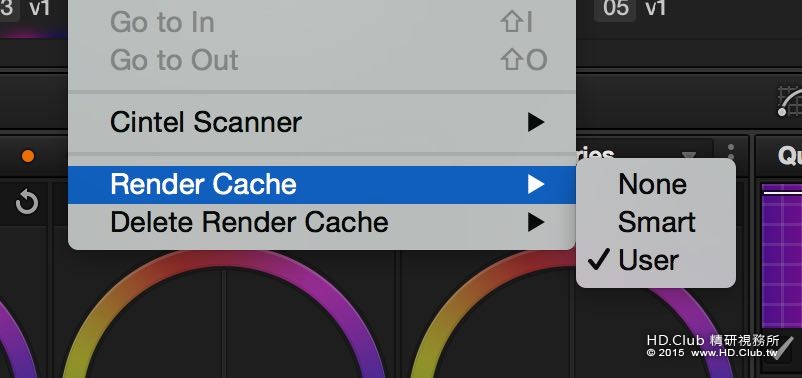
Task: Click the Go to In menu entry
Action: pyautogui.click(x=322, y=23)
